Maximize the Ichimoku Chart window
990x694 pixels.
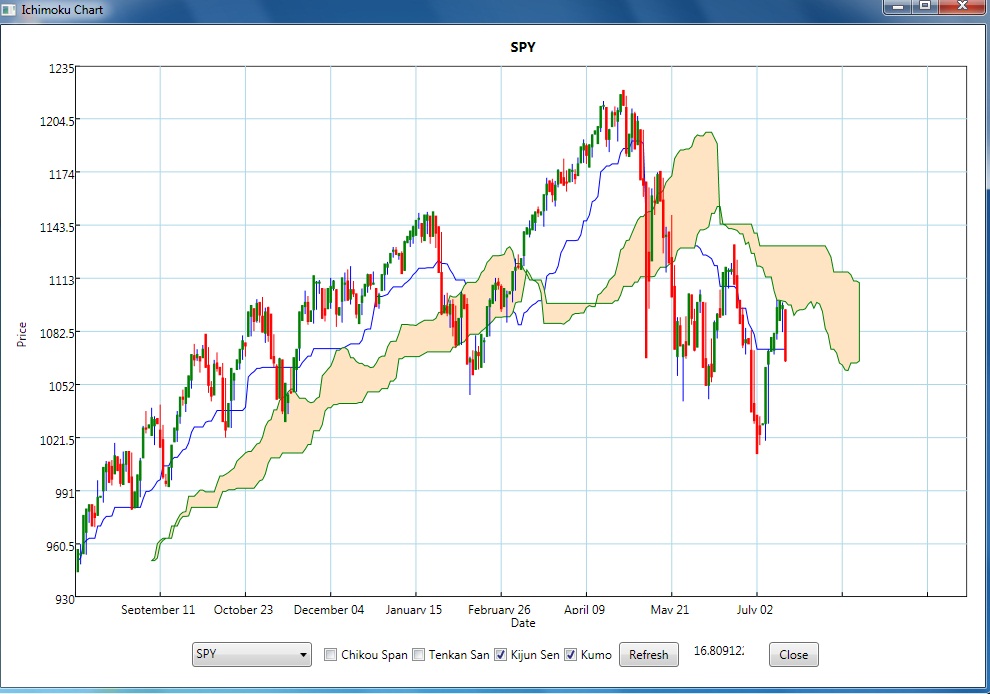pos(926,6)
